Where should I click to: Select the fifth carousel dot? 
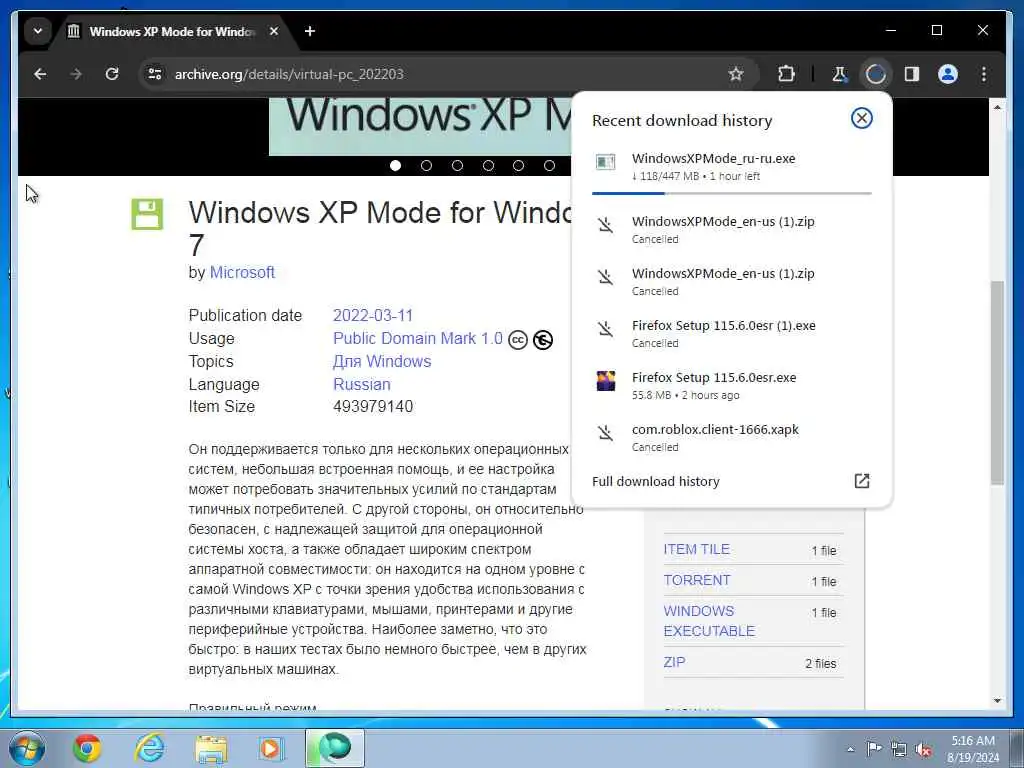coord(519,166)
